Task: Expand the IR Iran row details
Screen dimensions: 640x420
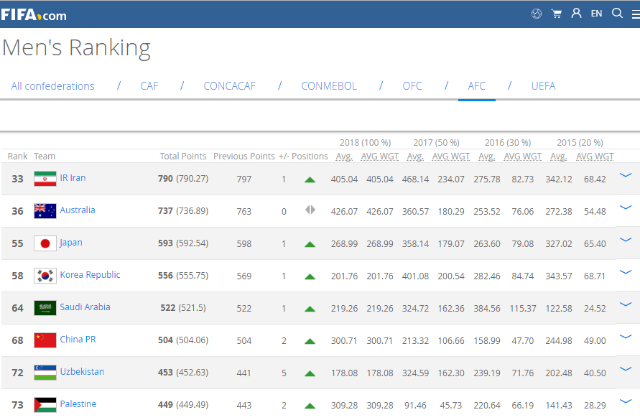Action: point(625,176)
